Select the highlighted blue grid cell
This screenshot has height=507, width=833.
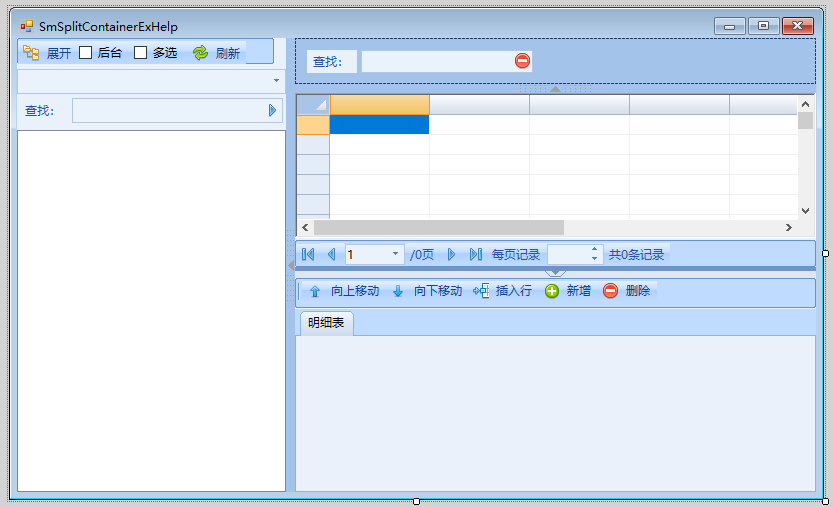(x=379, y=125)
